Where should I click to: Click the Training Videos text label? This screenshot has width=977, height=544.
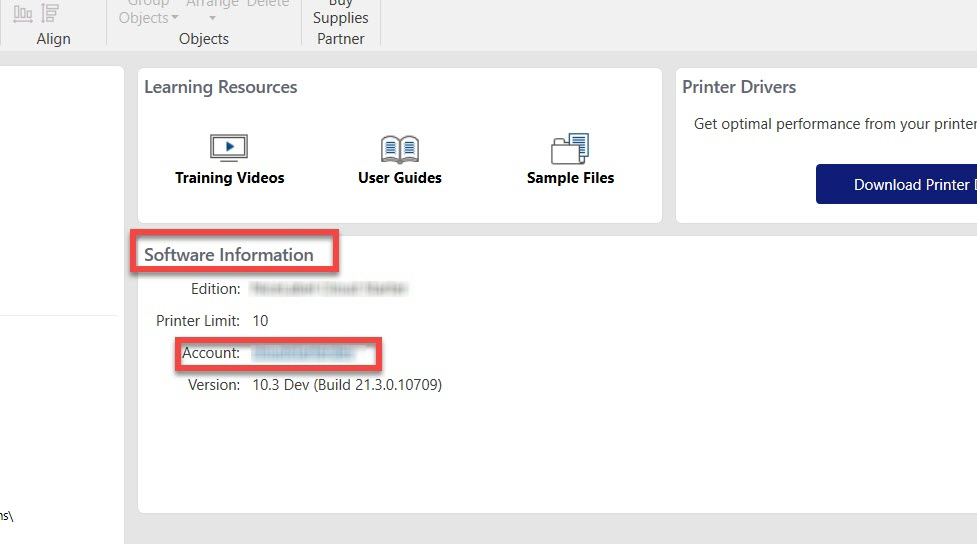(x=229, y=178)
